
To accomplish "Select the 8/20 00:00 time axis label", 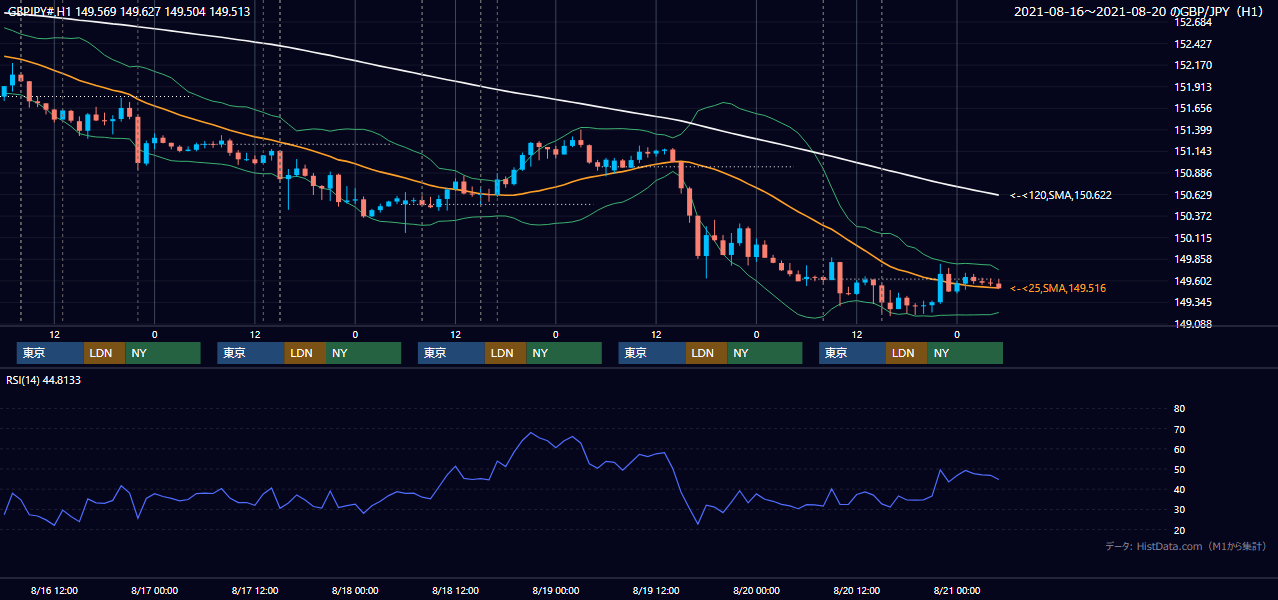I will click(x=756, y=590).
